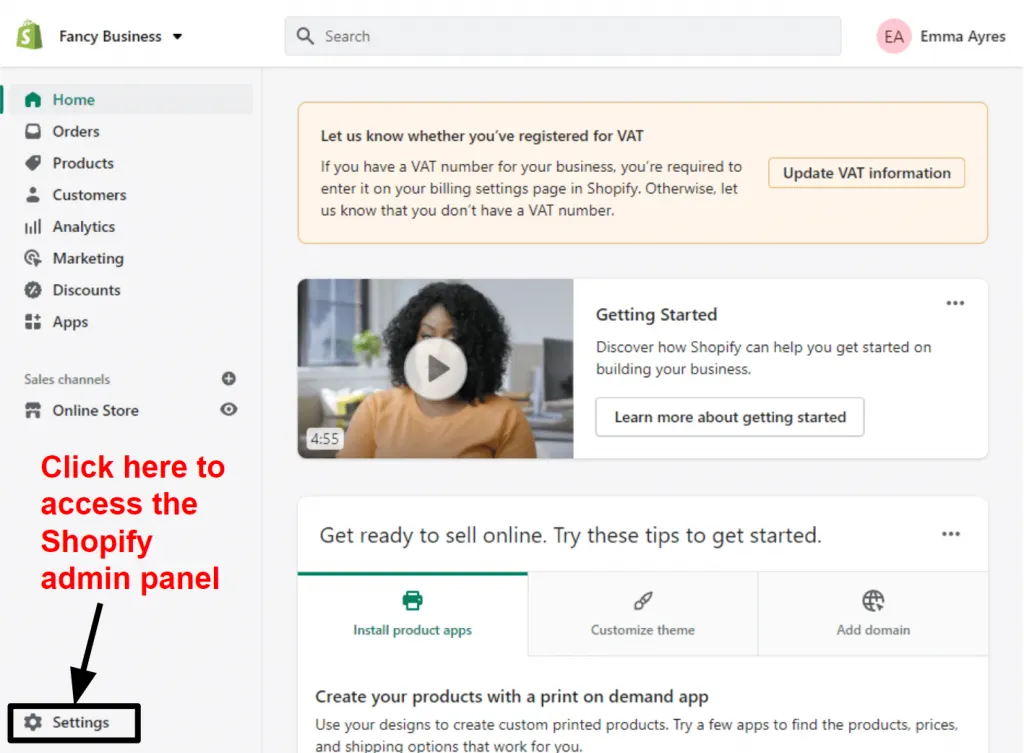Click the VAT registration notice heading

(482, 136)
